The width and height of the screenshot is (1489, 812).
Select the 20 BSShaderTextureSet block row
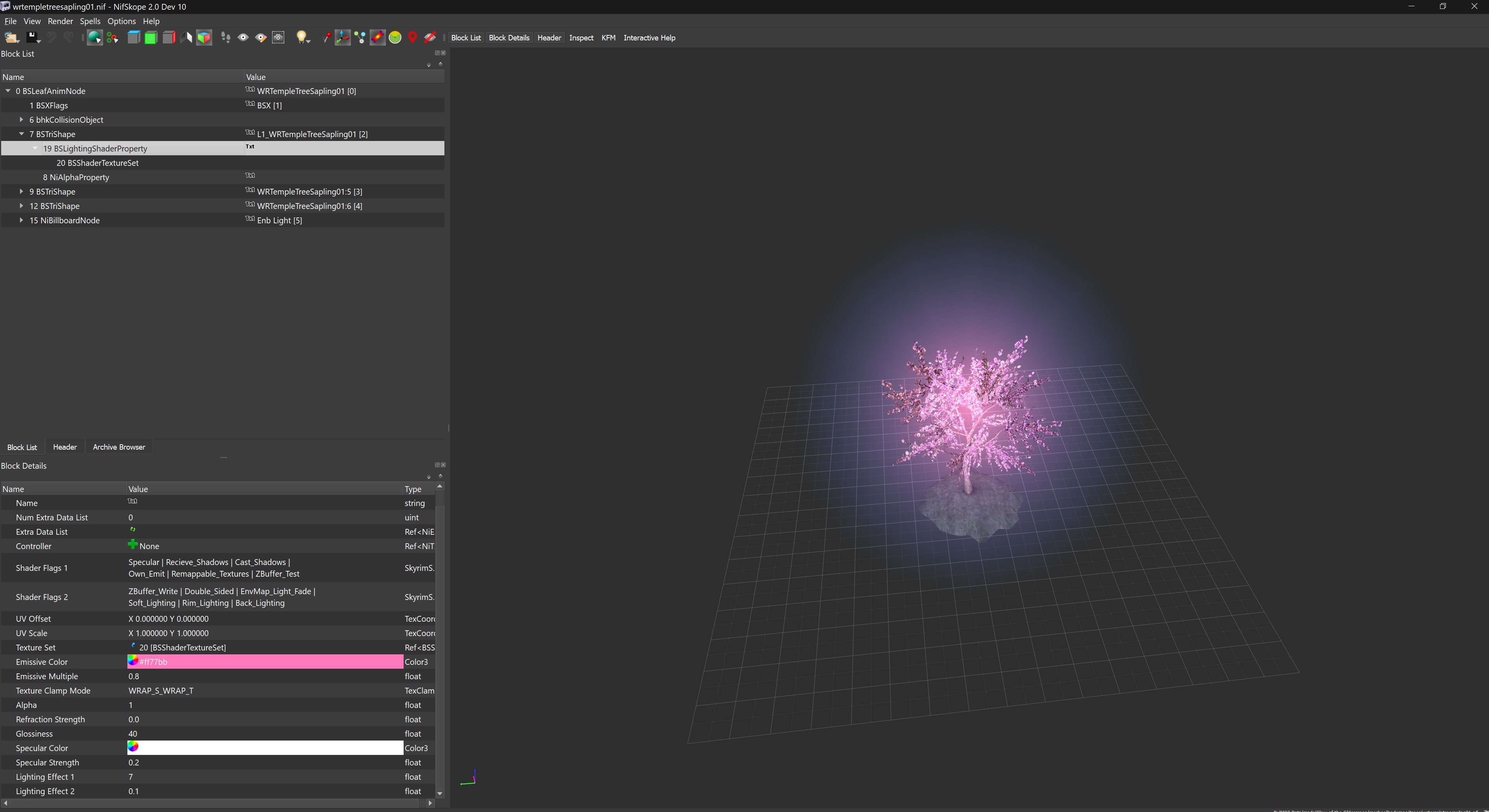pyautogui.click(x=98, y=163)
